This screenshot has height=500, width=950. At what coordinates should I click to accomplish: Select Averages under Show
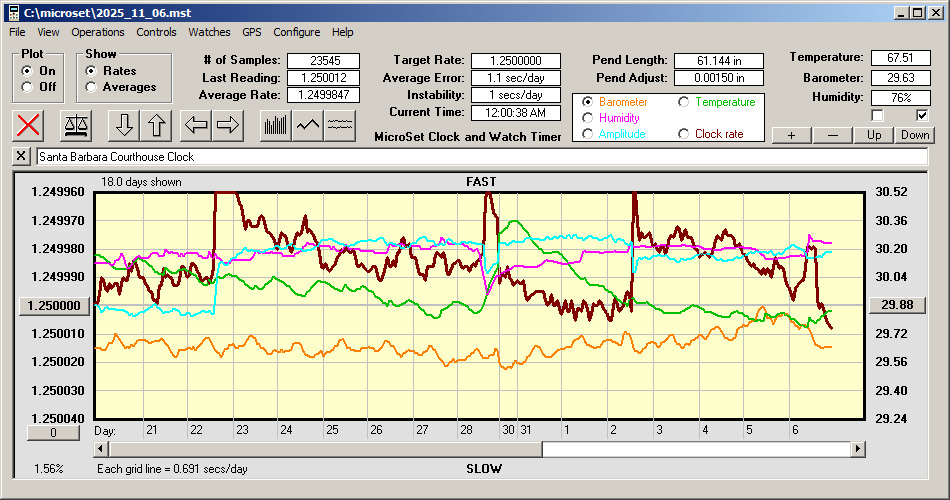pos(92,87)
